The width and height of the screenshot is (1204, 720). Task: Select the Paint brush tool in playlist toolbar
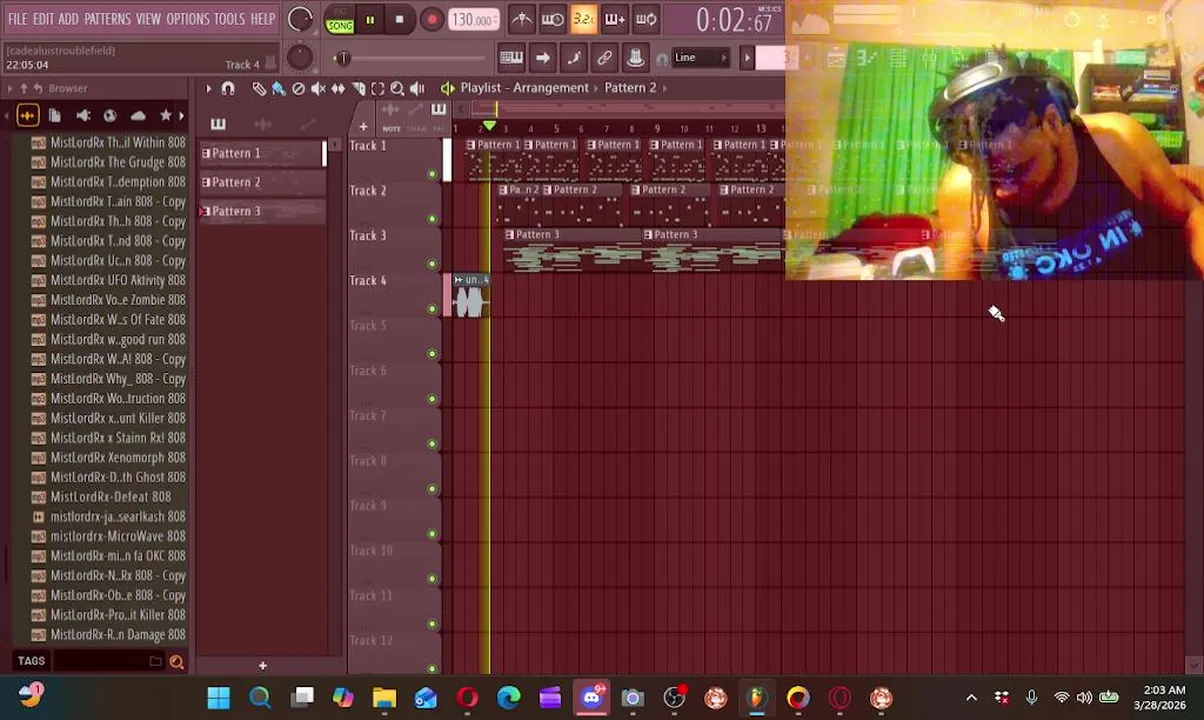(x=278, y=88)
